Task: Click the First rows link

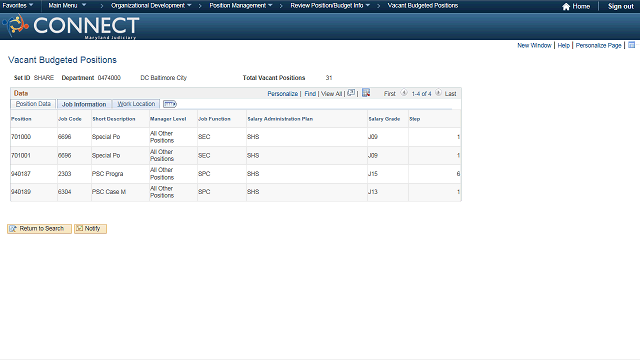Action: [x=389, y=93]
